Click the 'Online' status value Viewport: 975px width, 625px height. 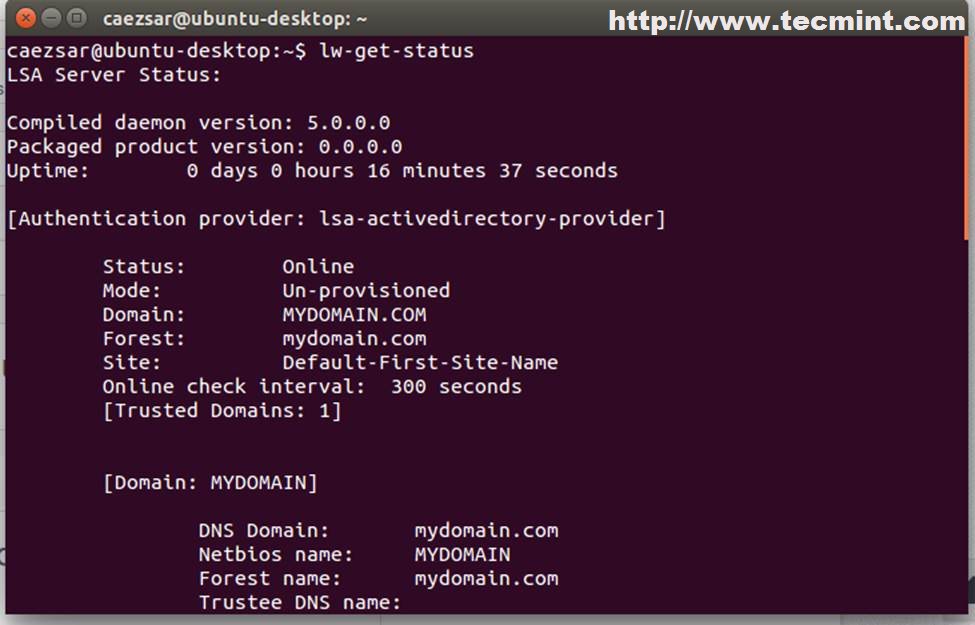[x=318, y=266]
